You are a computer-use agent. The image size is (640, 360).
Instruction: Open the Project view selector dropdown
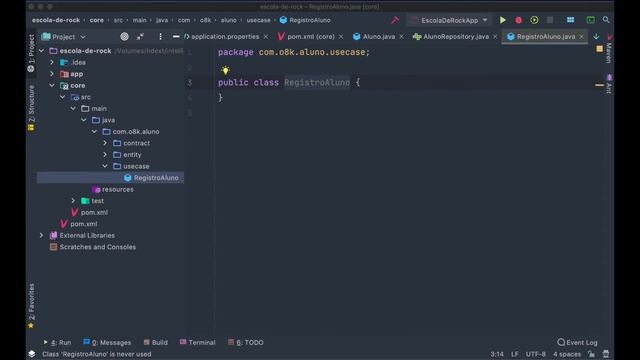64,37
